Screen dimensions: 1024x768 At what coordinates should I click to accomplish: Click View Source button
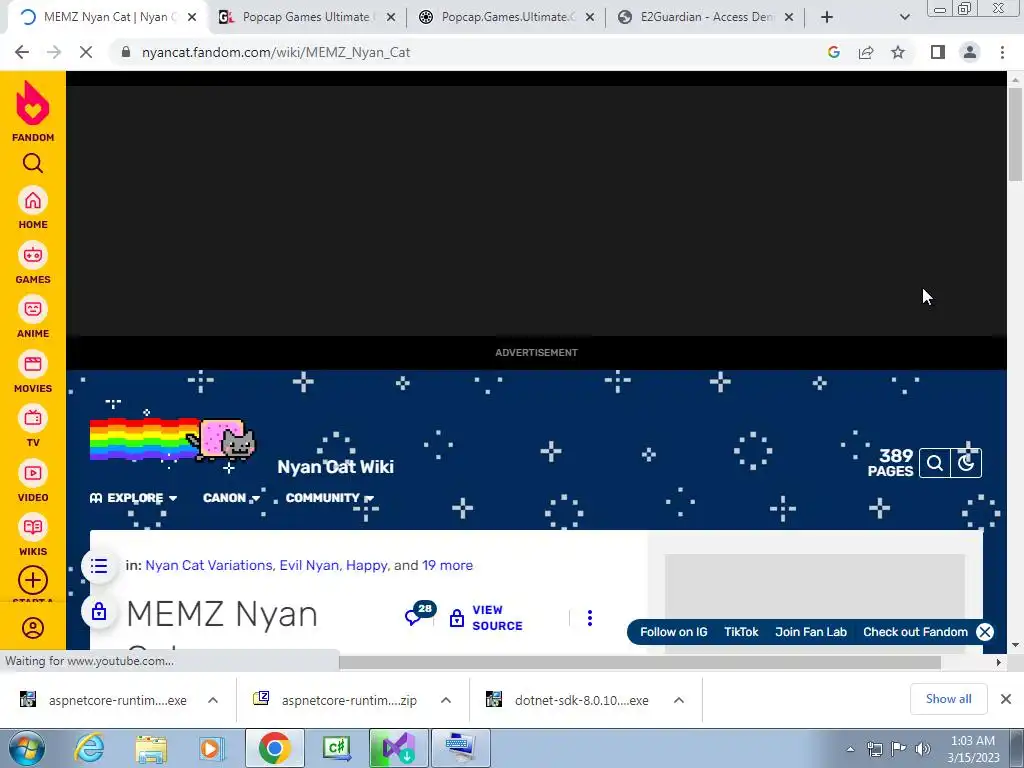tap(486, 618)
